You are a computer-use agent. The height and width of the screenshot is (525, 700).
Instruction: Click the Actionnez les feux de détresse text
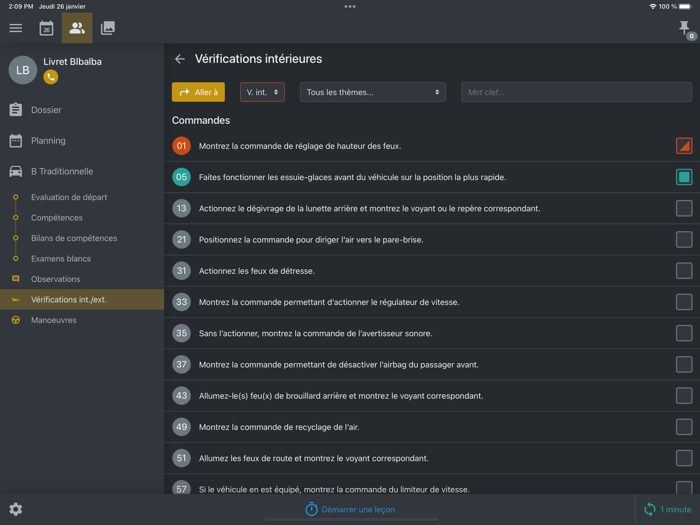point(257,271)
